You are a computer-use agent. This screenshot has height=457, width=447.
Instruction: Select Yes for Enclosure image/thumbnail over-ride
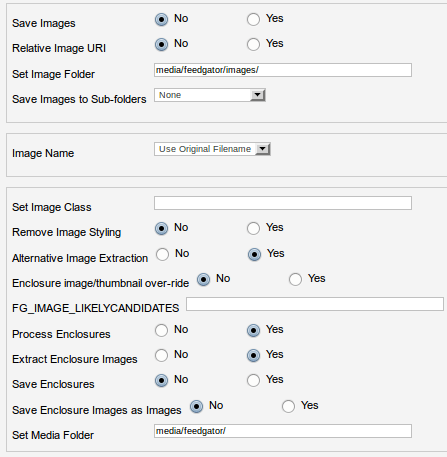coord(295,279)
